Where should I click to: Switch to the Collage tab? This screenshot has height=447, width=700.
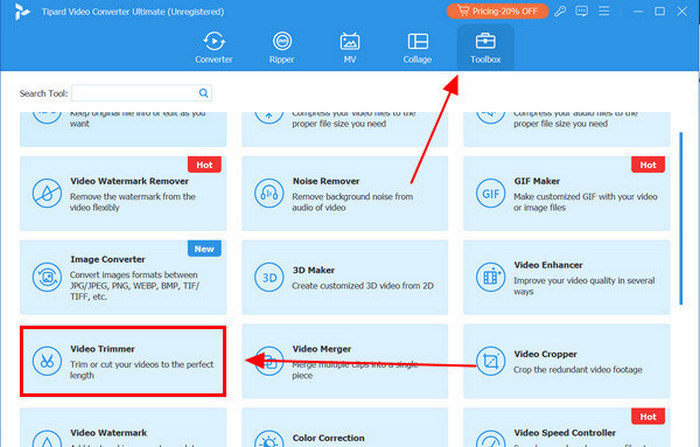[x=417, y=47]
